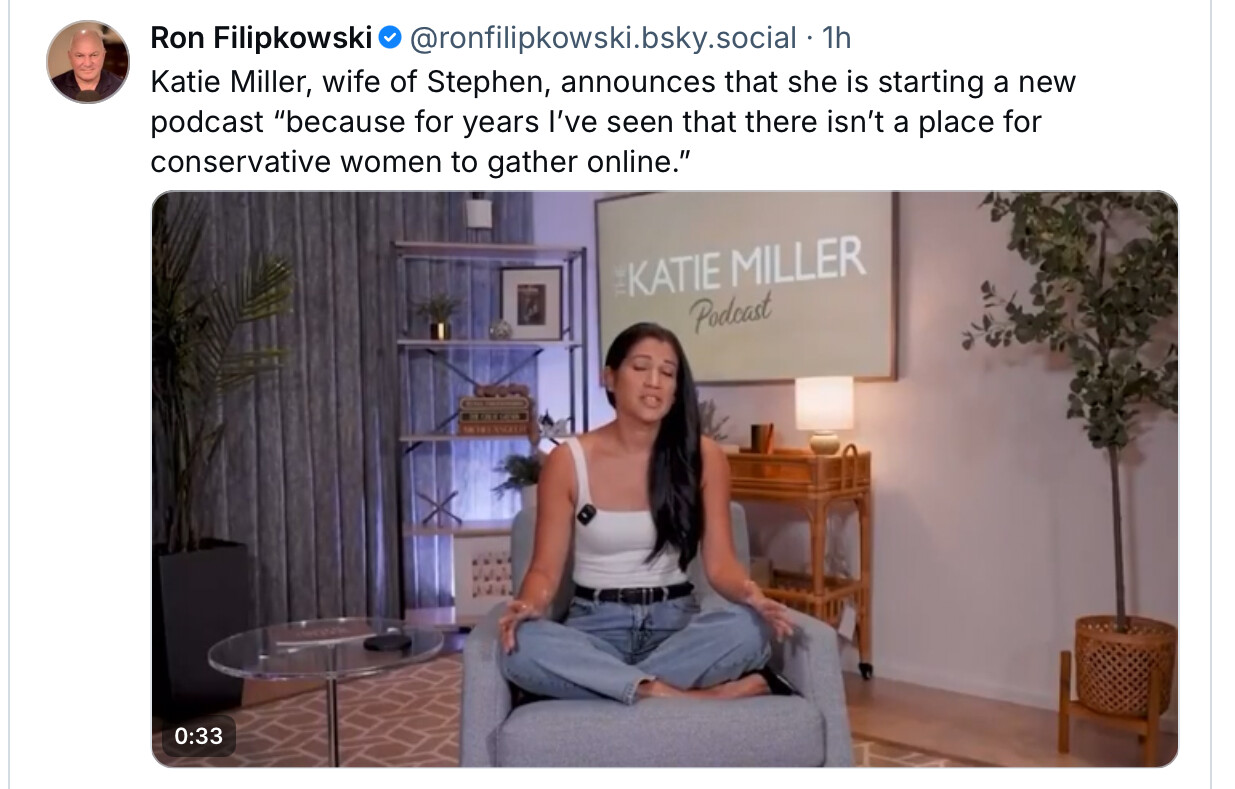Click the first line of post text mentioning Stephen
Screen dimensions: 1235x789
pos(612,81)
